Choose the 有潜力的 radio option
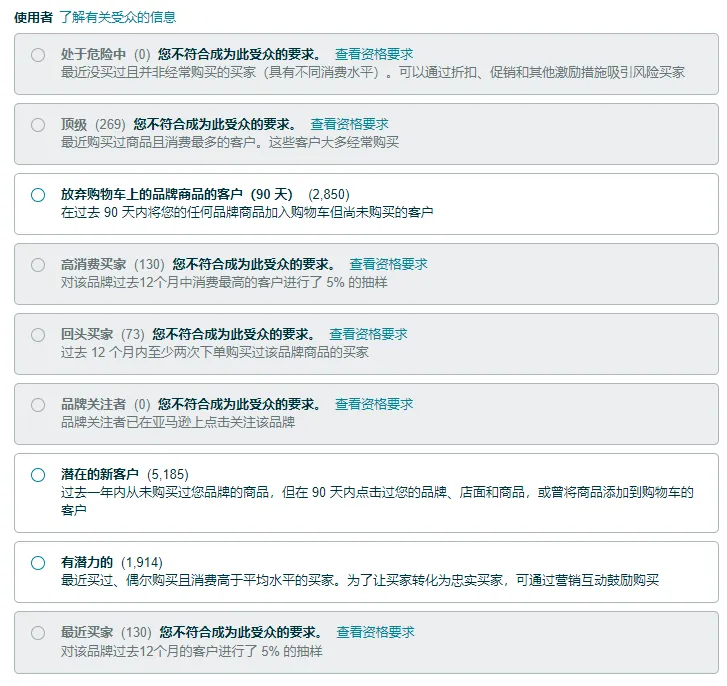 (x=38, y=563)
